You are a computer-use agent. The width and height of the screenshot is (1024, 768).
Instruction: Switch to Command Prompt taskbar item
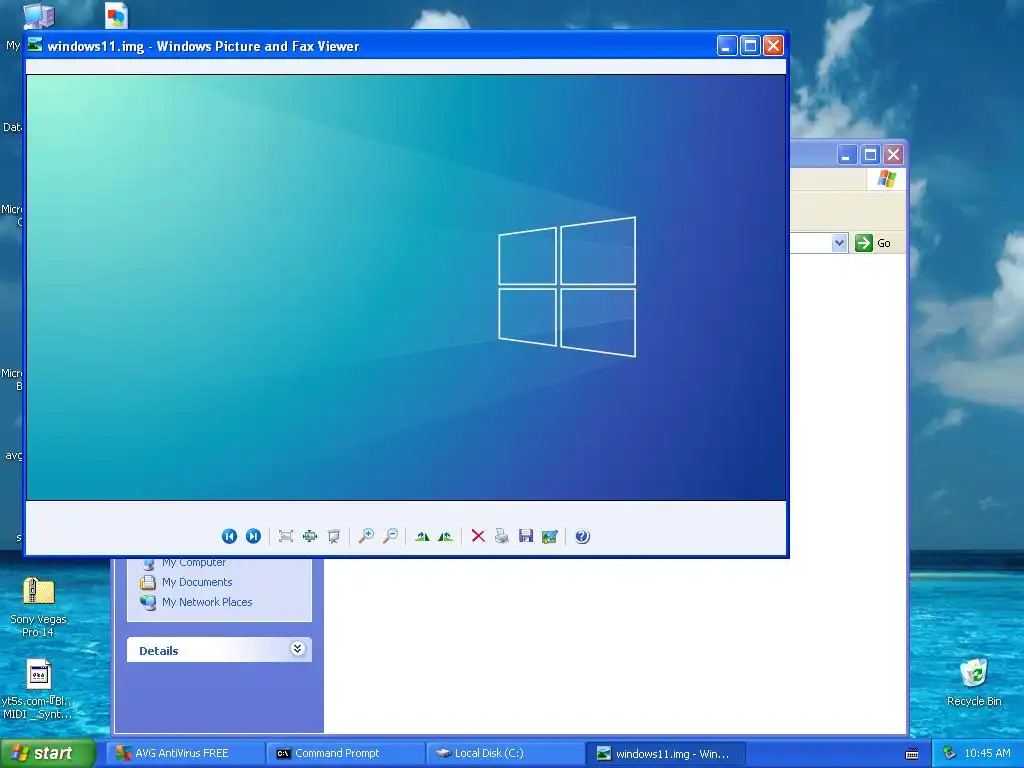tap(346, 754)
